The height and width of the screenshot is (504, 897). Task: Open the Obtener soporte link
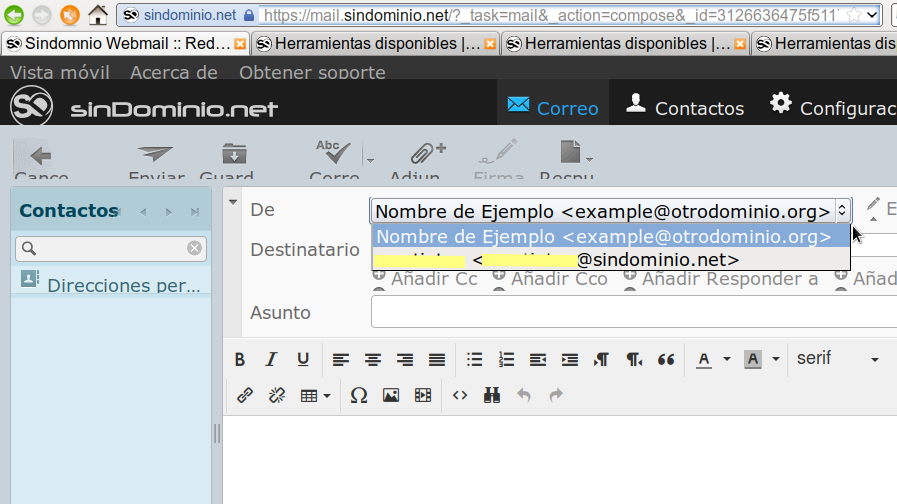[312, 73]
